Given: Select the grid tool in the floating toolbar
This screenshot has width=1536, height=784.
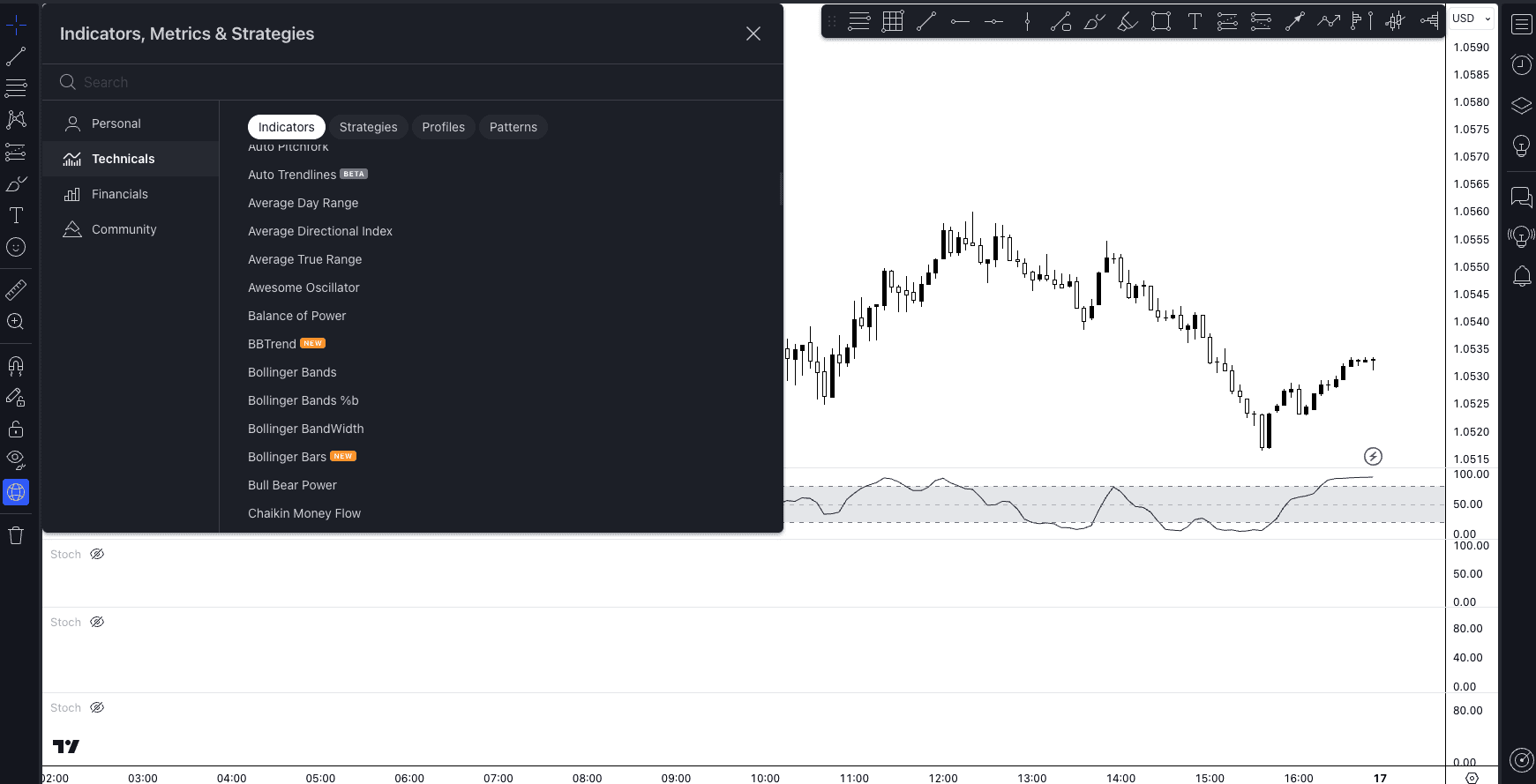Looking at the screenshot, I should click(893, 21).
